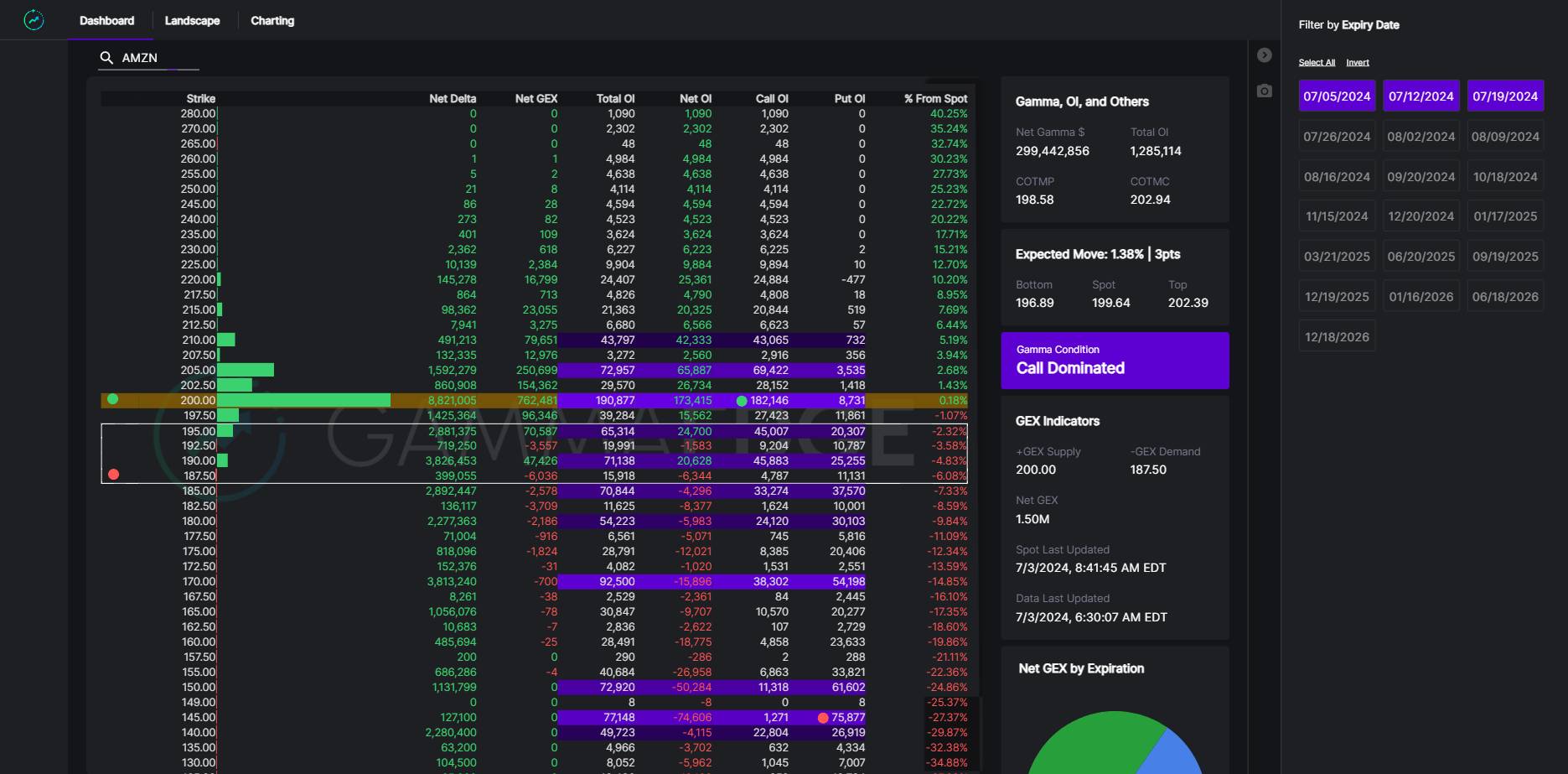Select the 08/09/2024 expiry date

click(1505, 136)
